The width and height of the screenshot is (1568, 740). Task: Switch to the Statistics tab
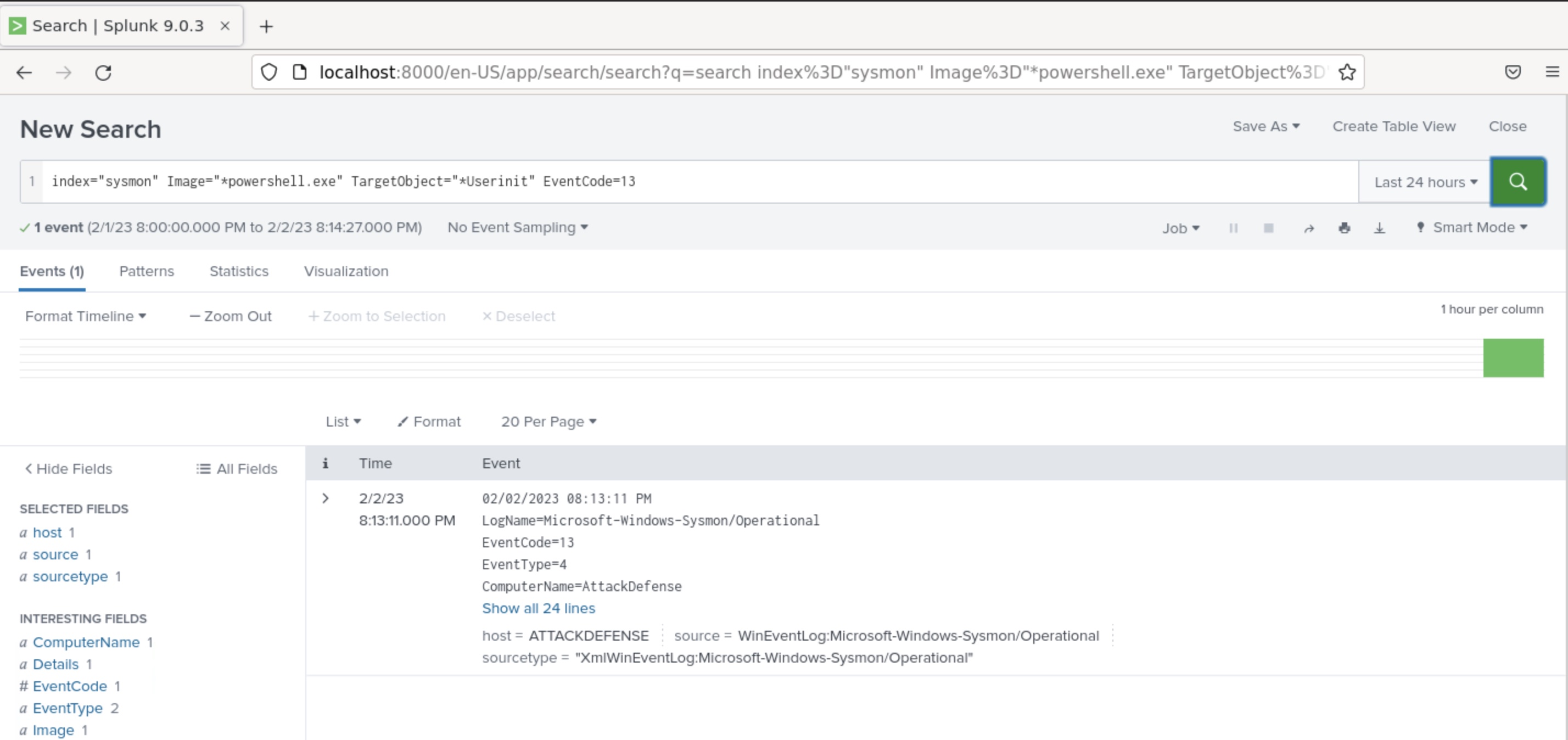pos(239,271)
